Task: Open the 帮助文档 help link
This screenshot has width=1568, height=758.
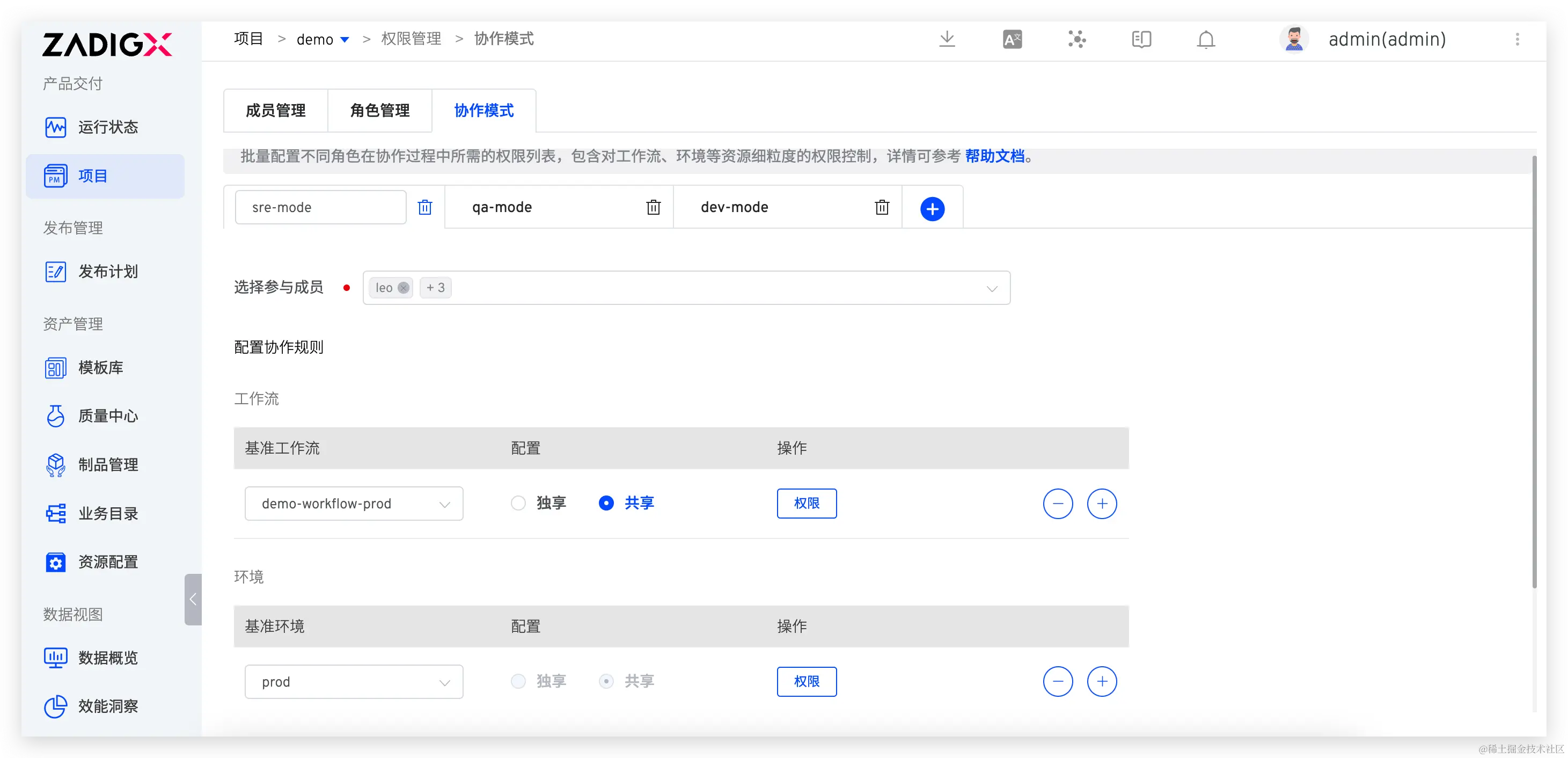Action: pos(994,156)
